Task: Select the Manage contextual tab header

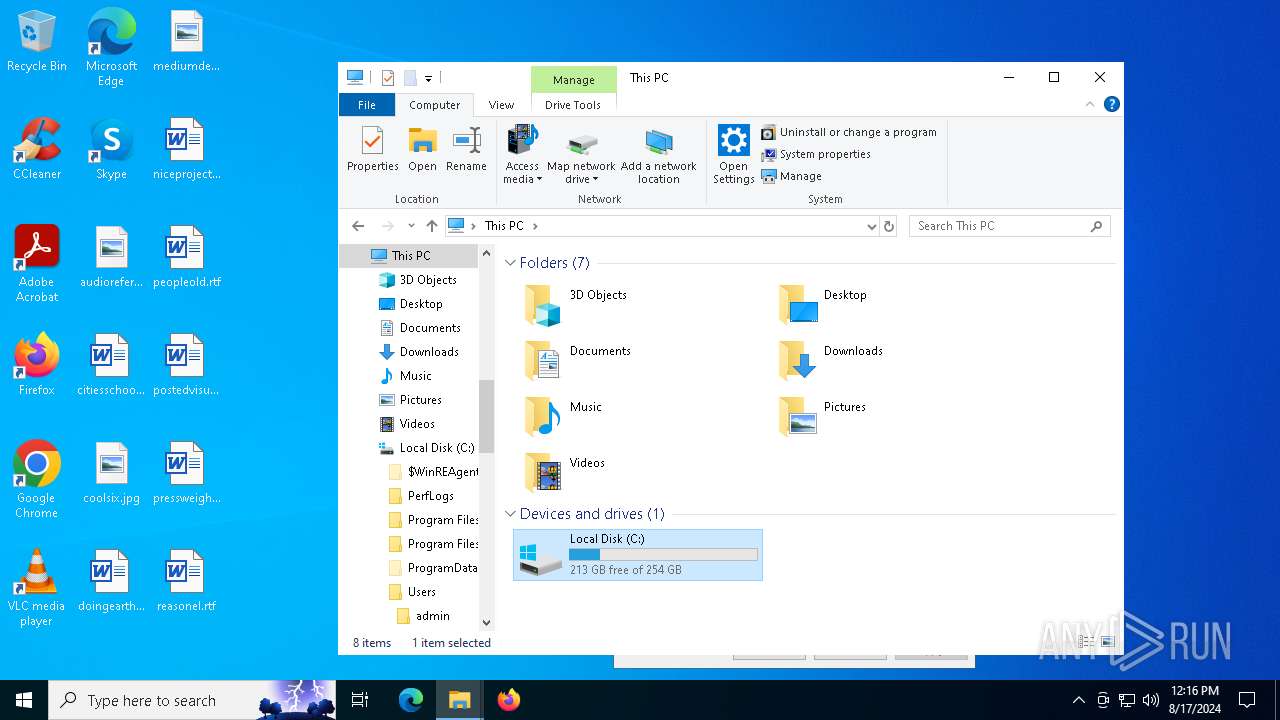Action: tap(574, 80)
